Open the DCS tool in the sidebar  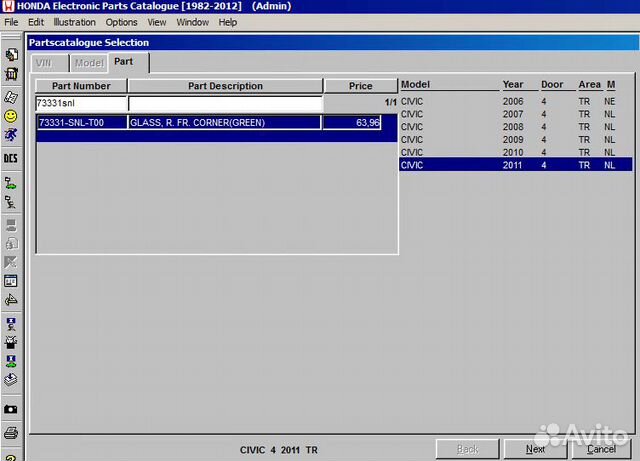tap(11, 158)
